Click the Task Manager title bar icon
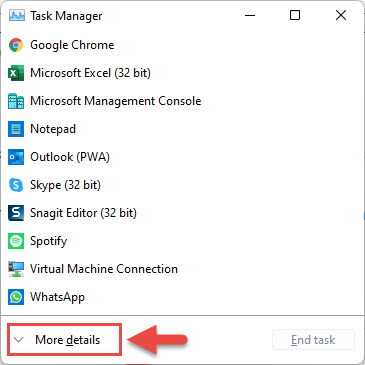The height and width of the screenshot is (365, 365). (17, 15)
